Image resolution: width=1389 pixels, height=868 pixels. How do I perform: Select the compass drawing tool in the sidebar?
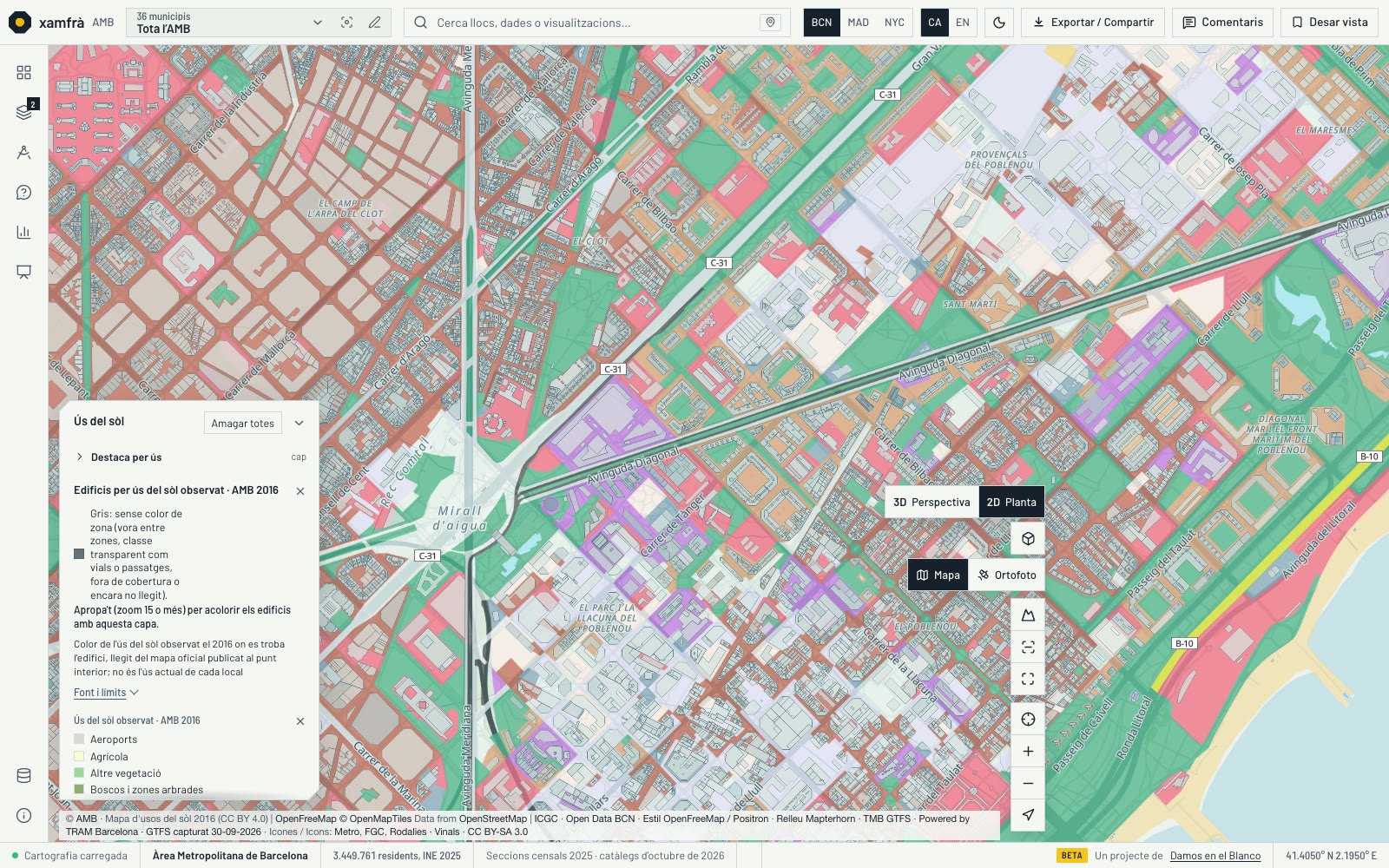pos(23,152)
